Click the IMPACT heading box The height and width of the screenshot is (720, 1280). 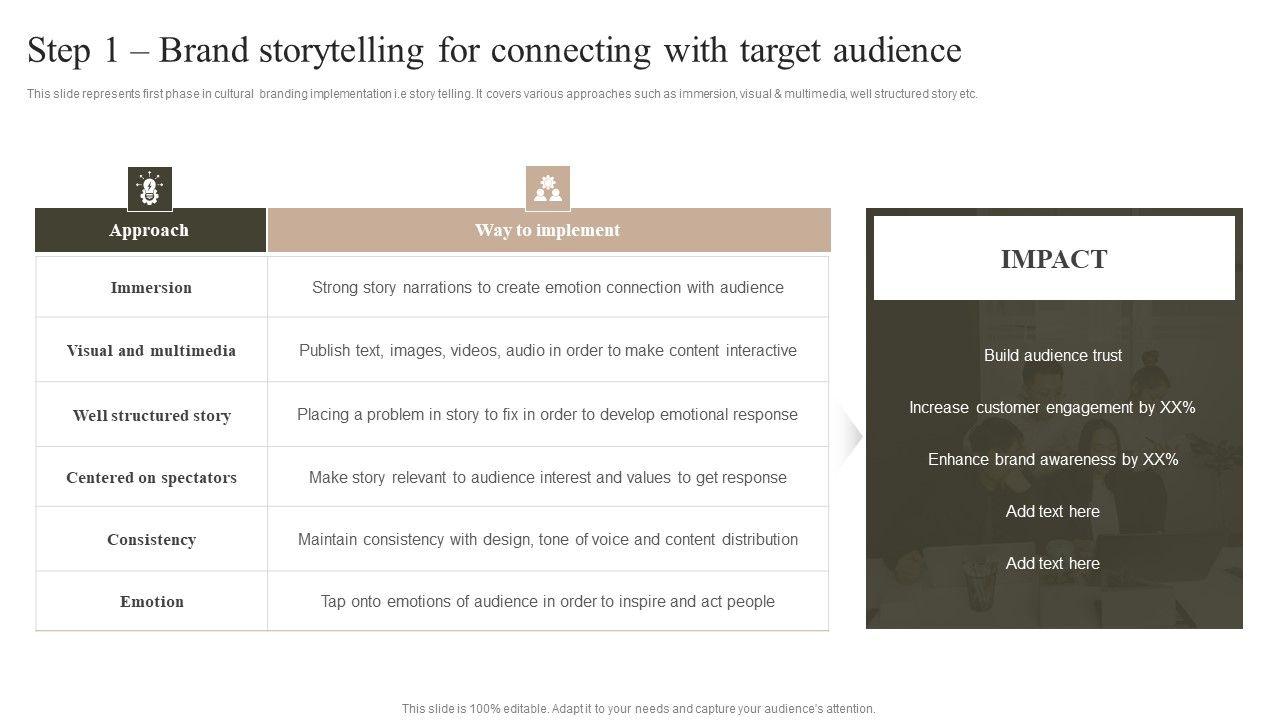(x=1054, y=258)
